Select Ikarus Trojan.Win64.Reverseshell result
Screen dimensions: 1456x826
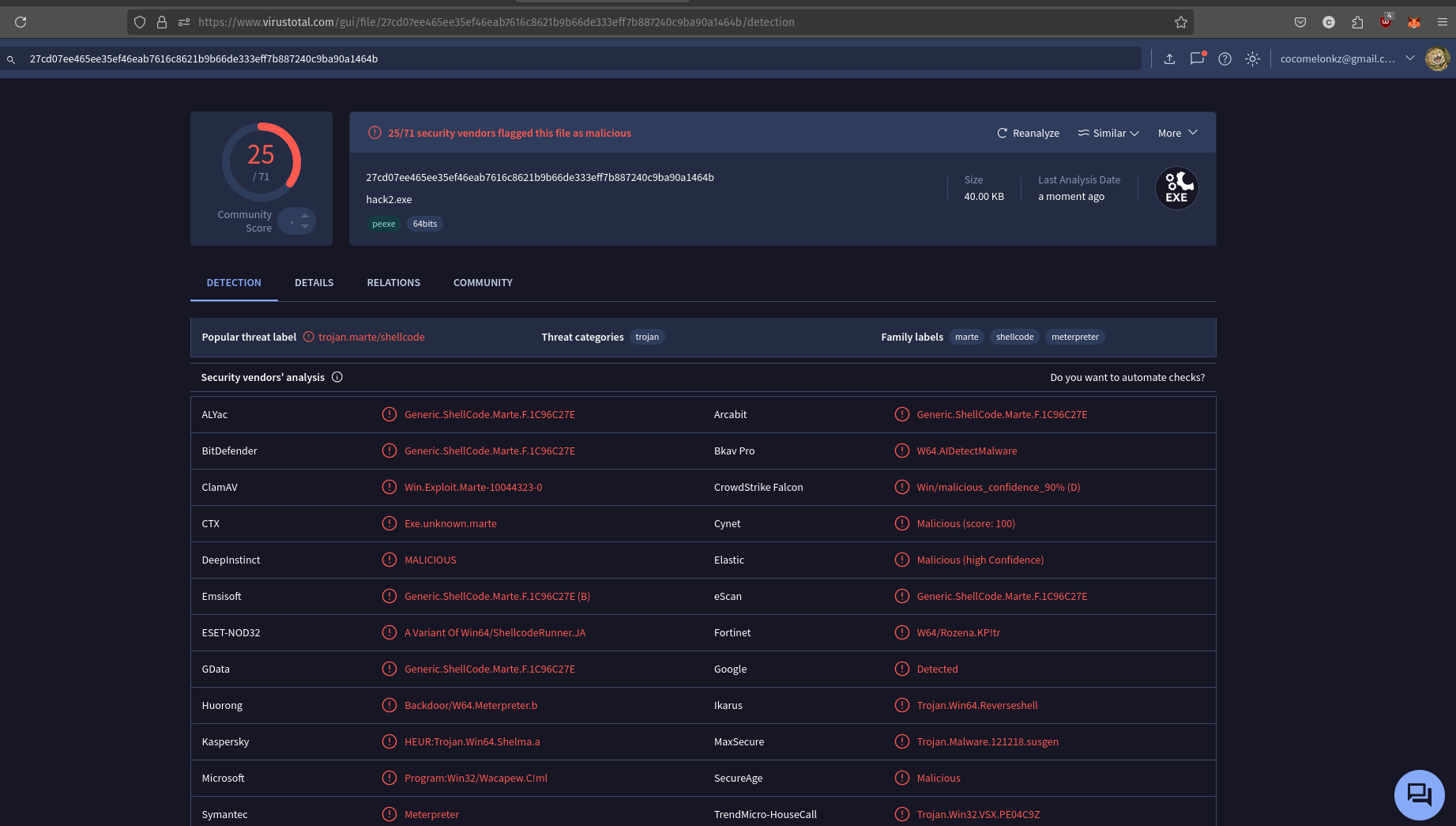977,705
